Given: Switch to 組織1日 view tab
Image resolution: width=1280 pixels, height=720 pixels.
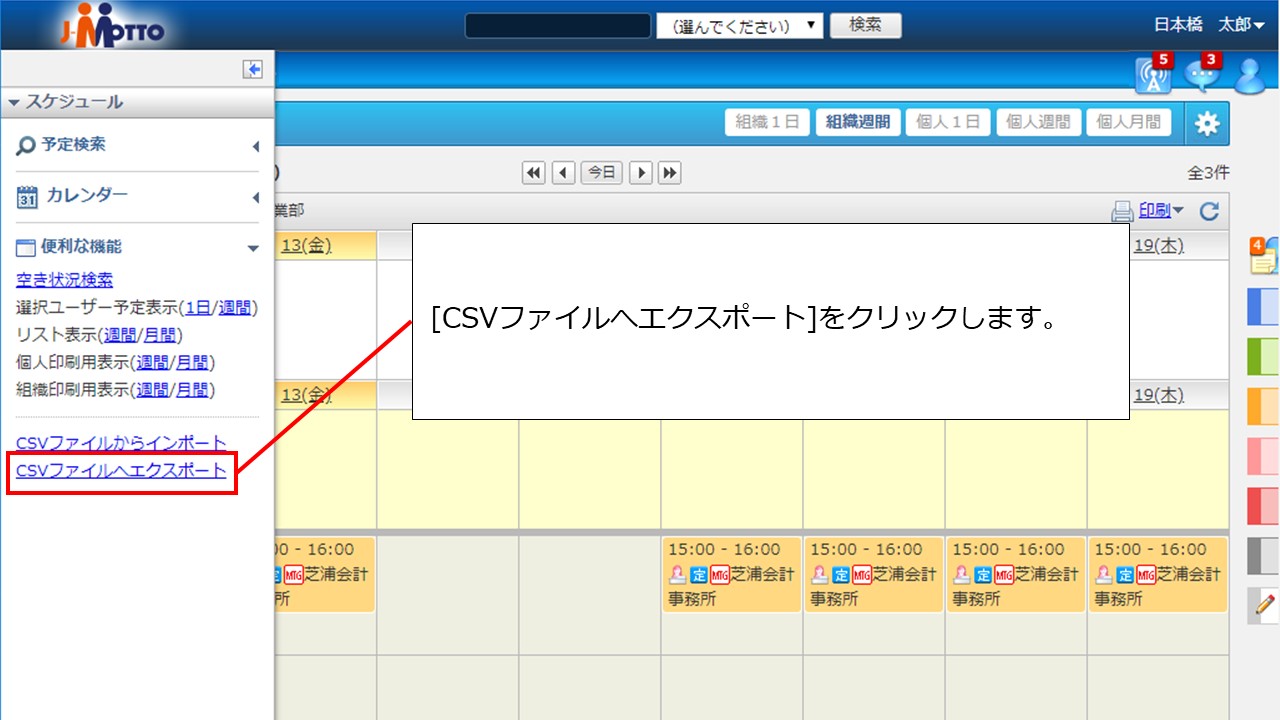Looking at the screenshot, I should 767,122.
